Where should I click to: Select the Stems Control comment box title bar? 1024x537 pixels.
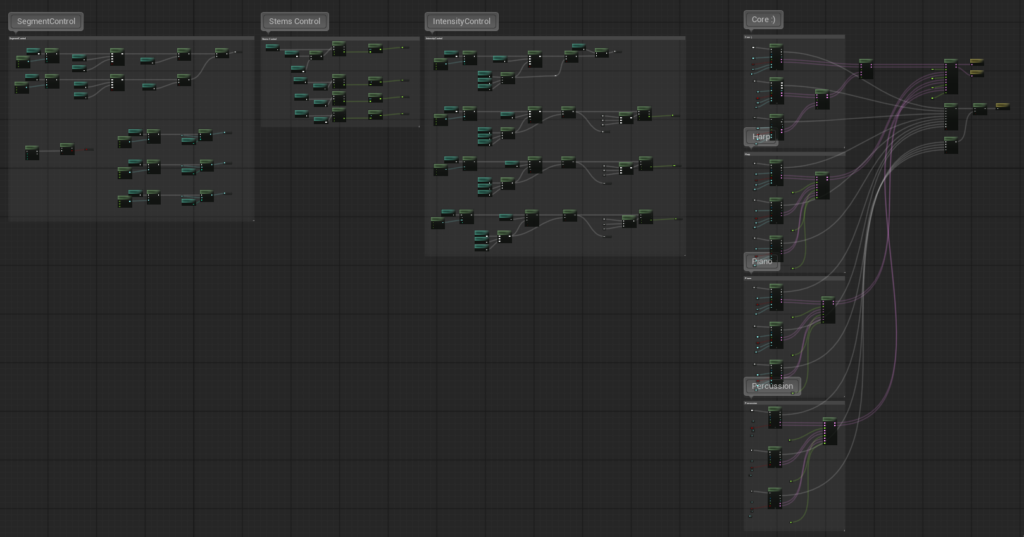[340, 38]
